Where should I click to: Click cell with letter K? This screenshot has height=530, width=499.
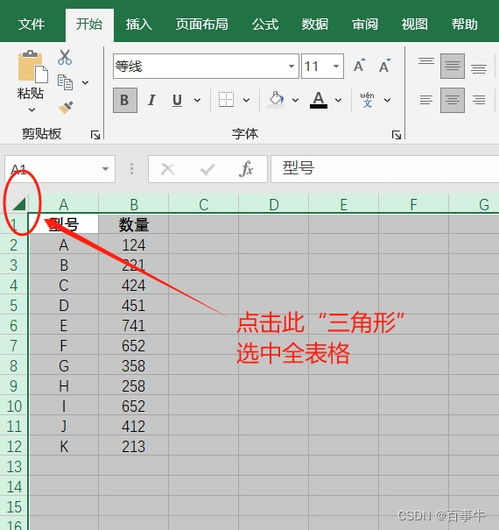64,446
